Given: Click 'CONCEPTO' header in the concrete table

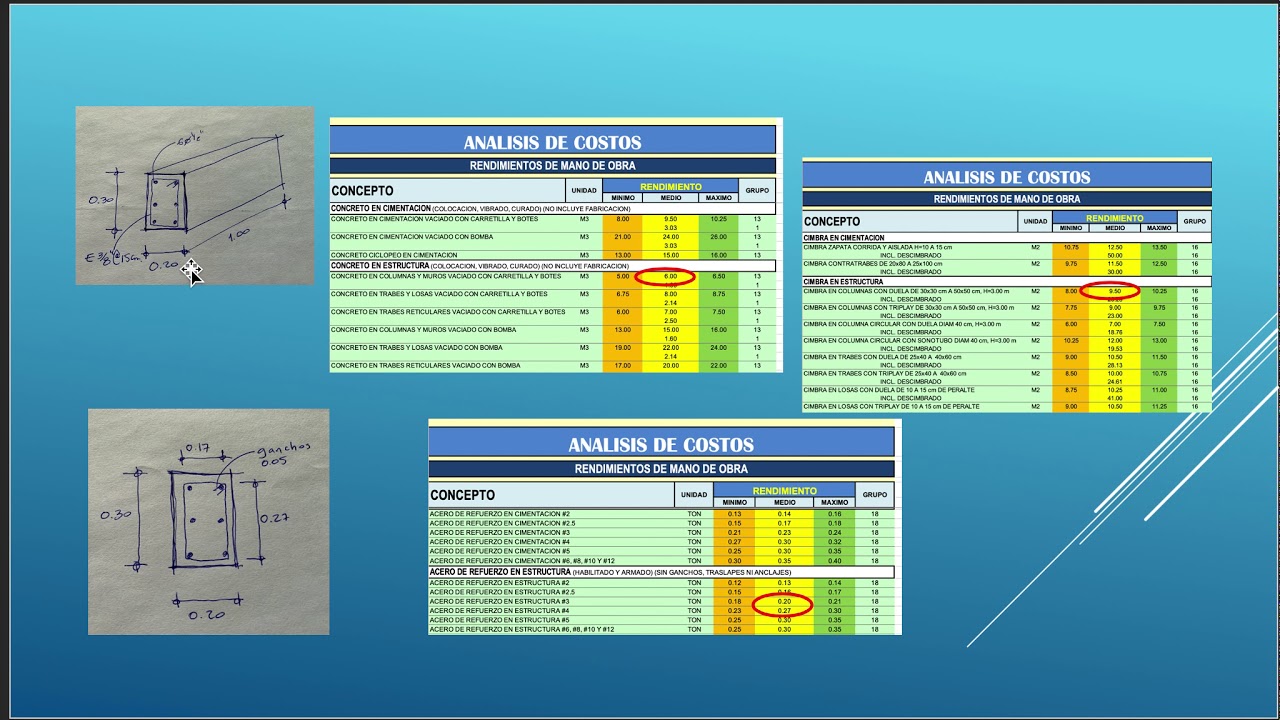Looking at the screenshot, I should (x=362, y=190).
